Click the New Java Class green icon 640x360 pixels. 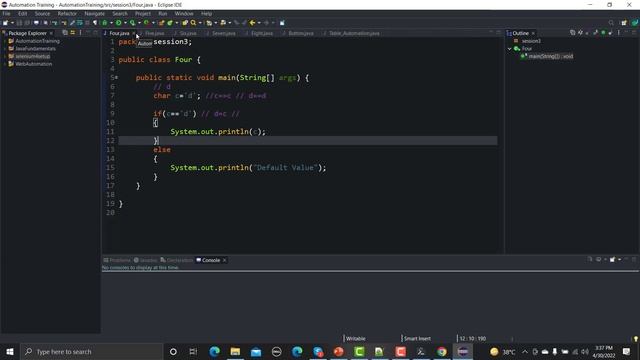[x=170, y=23]
